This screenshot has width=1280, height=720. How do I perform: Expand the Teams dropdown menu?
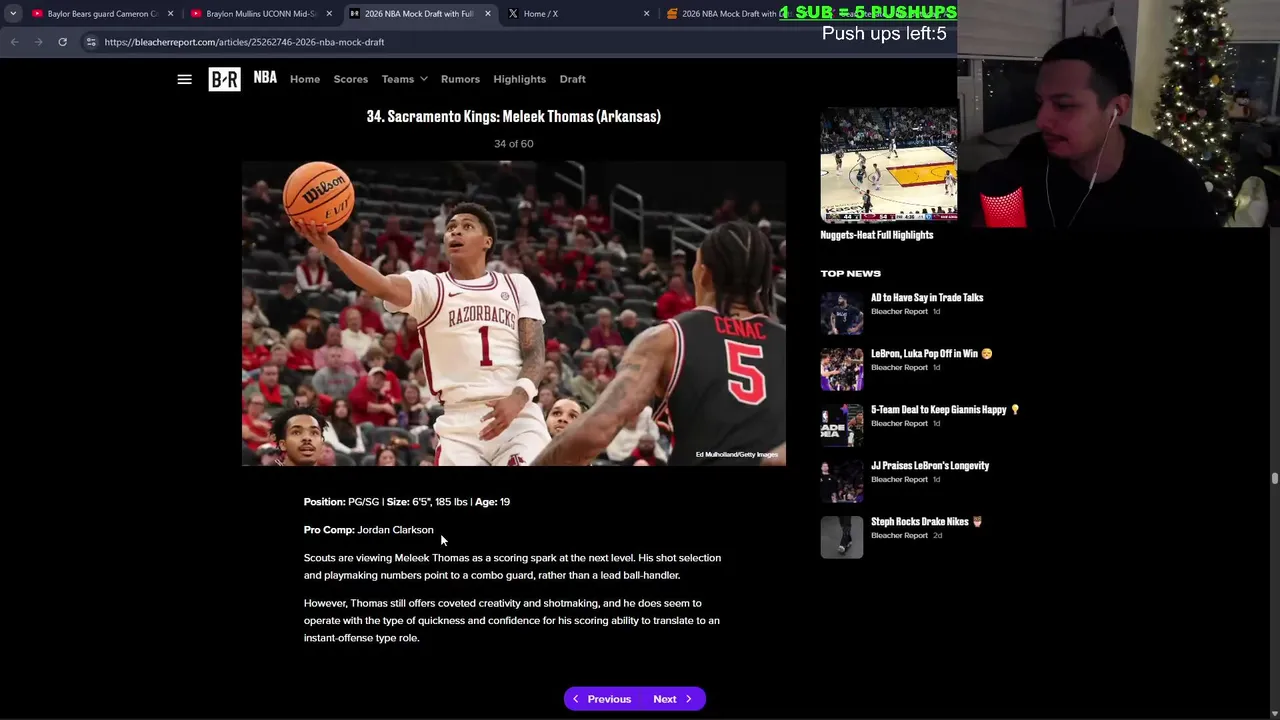click(404, 79)
